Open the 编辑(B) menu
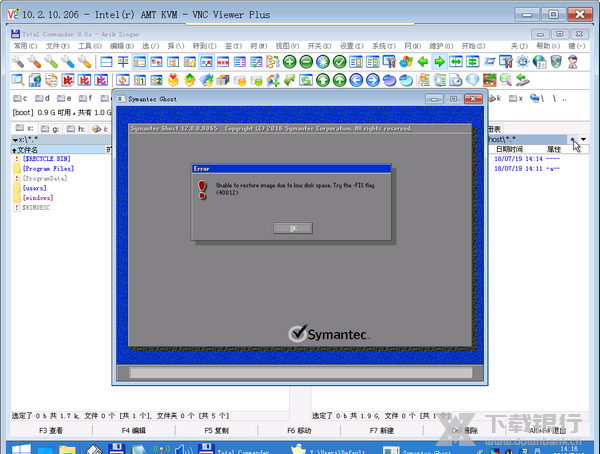 pos(122,46)
